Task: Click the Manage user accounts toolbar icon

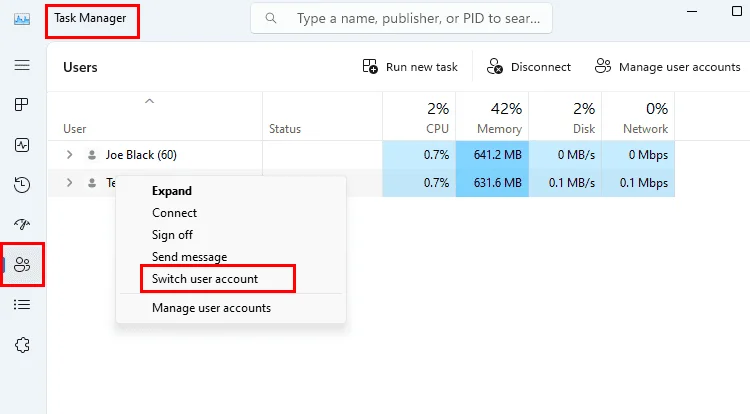Action: click(603, 66)
